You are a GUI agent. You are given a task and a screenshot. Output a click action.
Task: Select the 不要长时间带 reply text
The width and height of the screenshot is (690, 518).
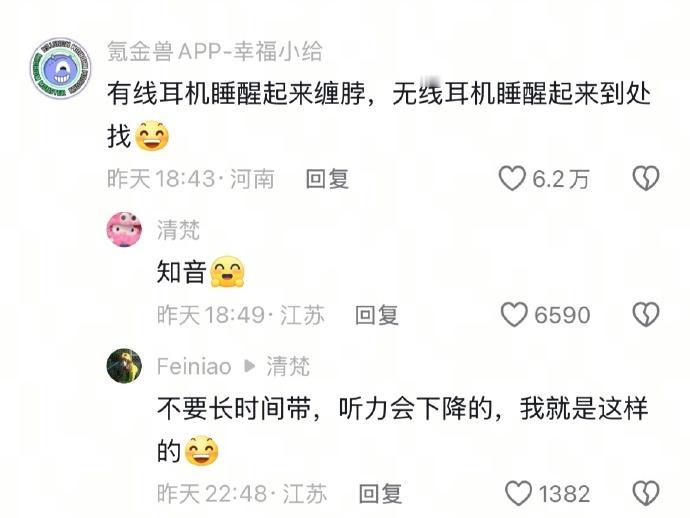(x=403, y=429)
